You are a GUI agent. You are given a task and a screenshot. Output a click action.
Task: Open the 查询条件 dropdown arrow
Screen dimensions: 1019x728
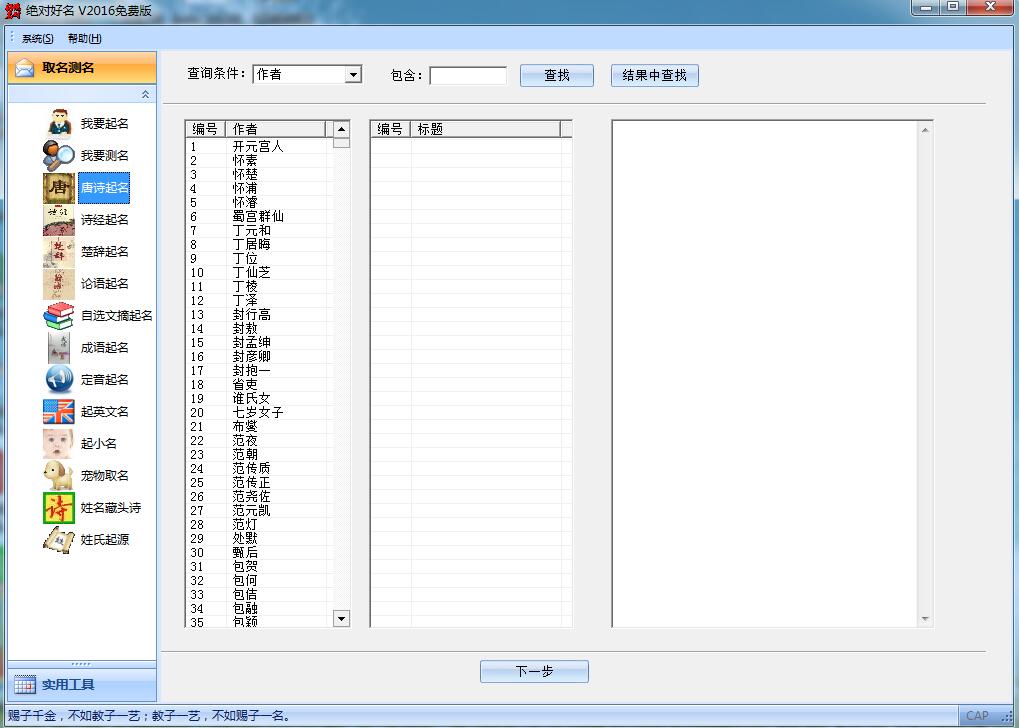pos(353,75)
